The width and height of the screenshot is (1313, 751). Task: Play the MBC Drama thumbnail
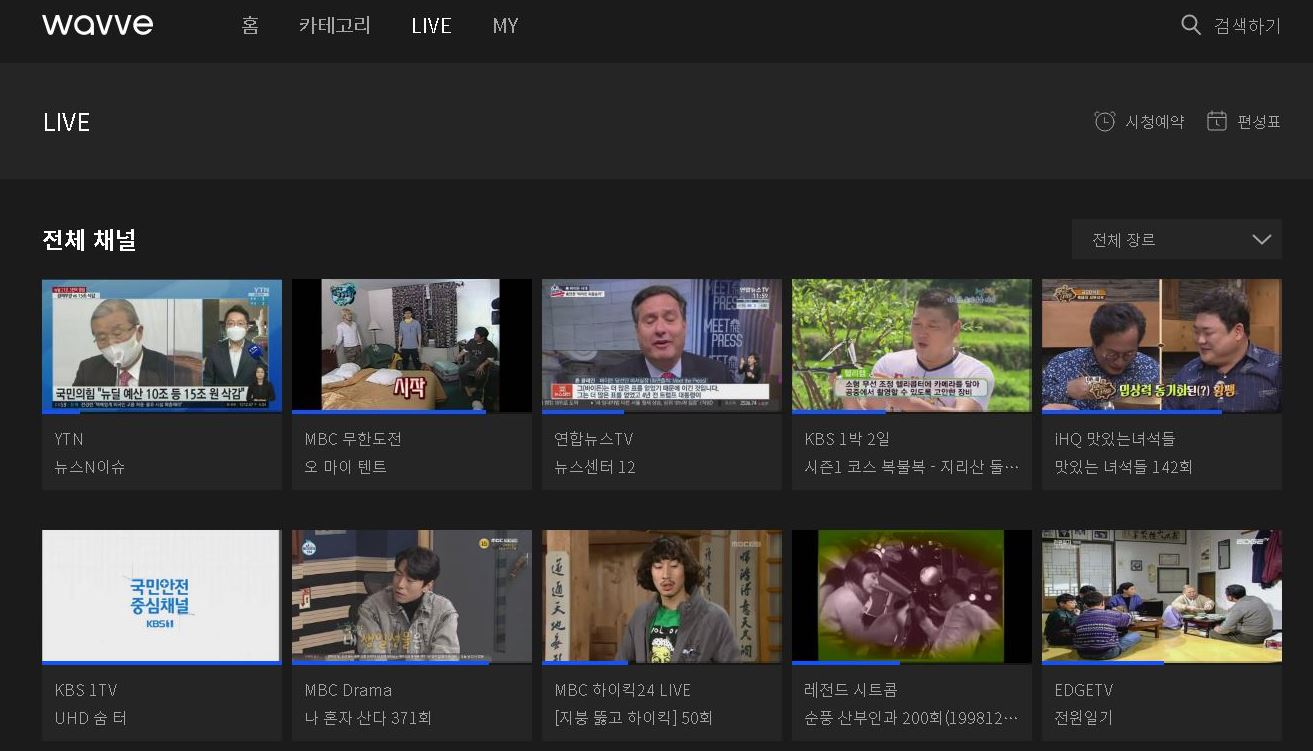point(412,597)
